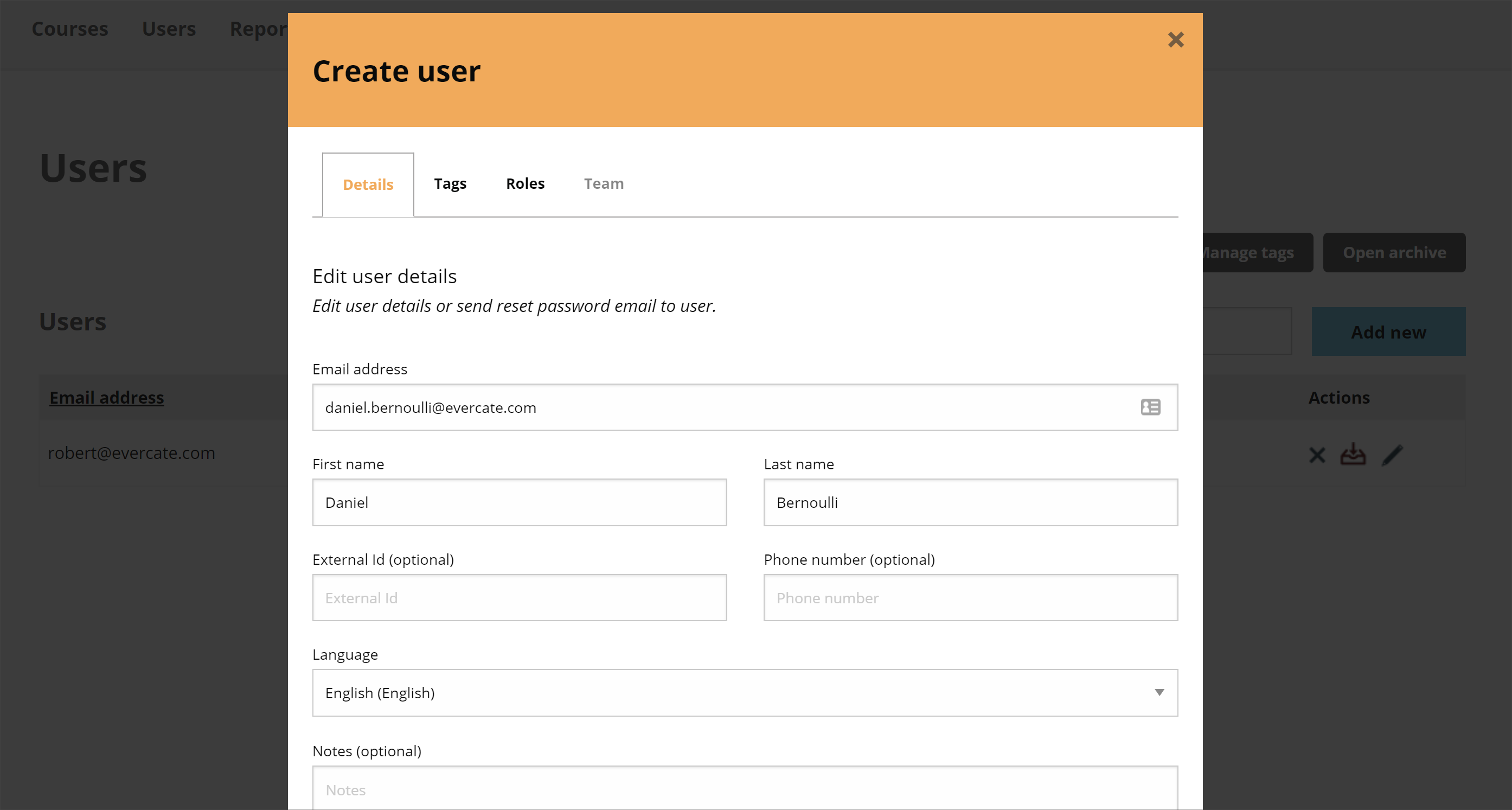
Task: Open the Users section from the navbar
Action: click(x=169, y=29)
